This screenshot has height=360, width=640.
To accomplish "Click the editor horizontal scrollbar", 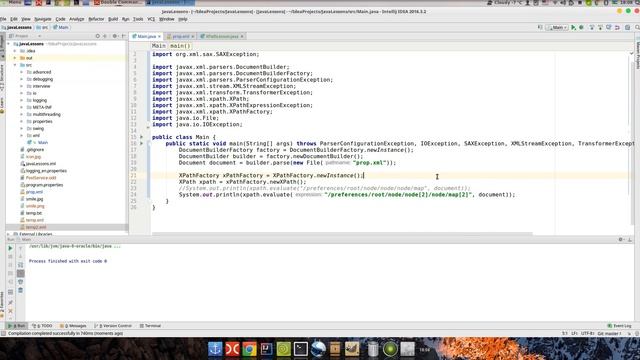I will 342,234.
